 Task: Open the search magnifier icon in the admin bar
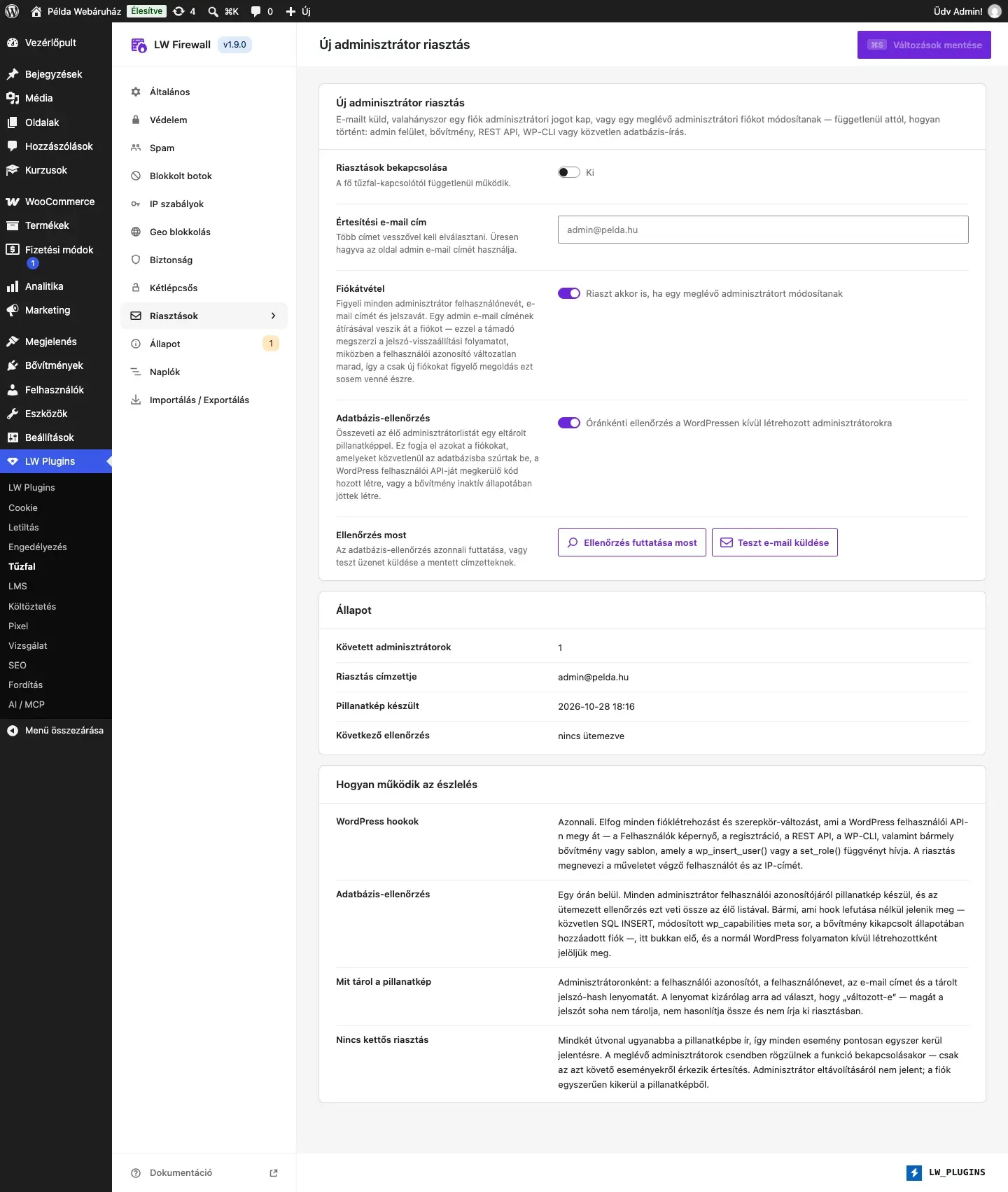[213, 11]
